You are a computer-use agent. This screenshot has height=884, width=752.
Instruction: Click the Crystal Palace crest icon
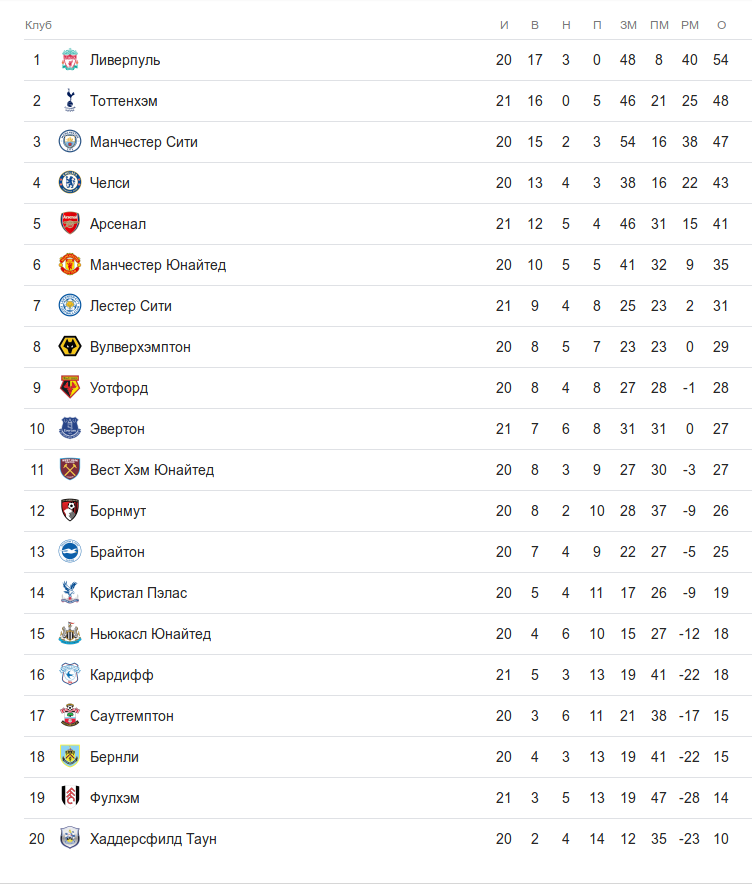[69, 593]
